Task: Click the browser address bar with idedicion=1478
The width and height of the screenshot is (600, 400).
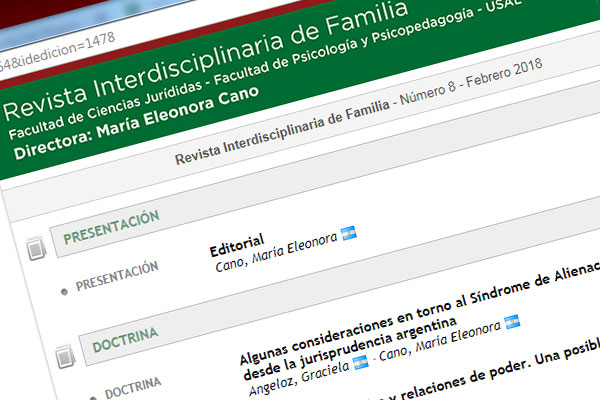Action: [57, 54]
